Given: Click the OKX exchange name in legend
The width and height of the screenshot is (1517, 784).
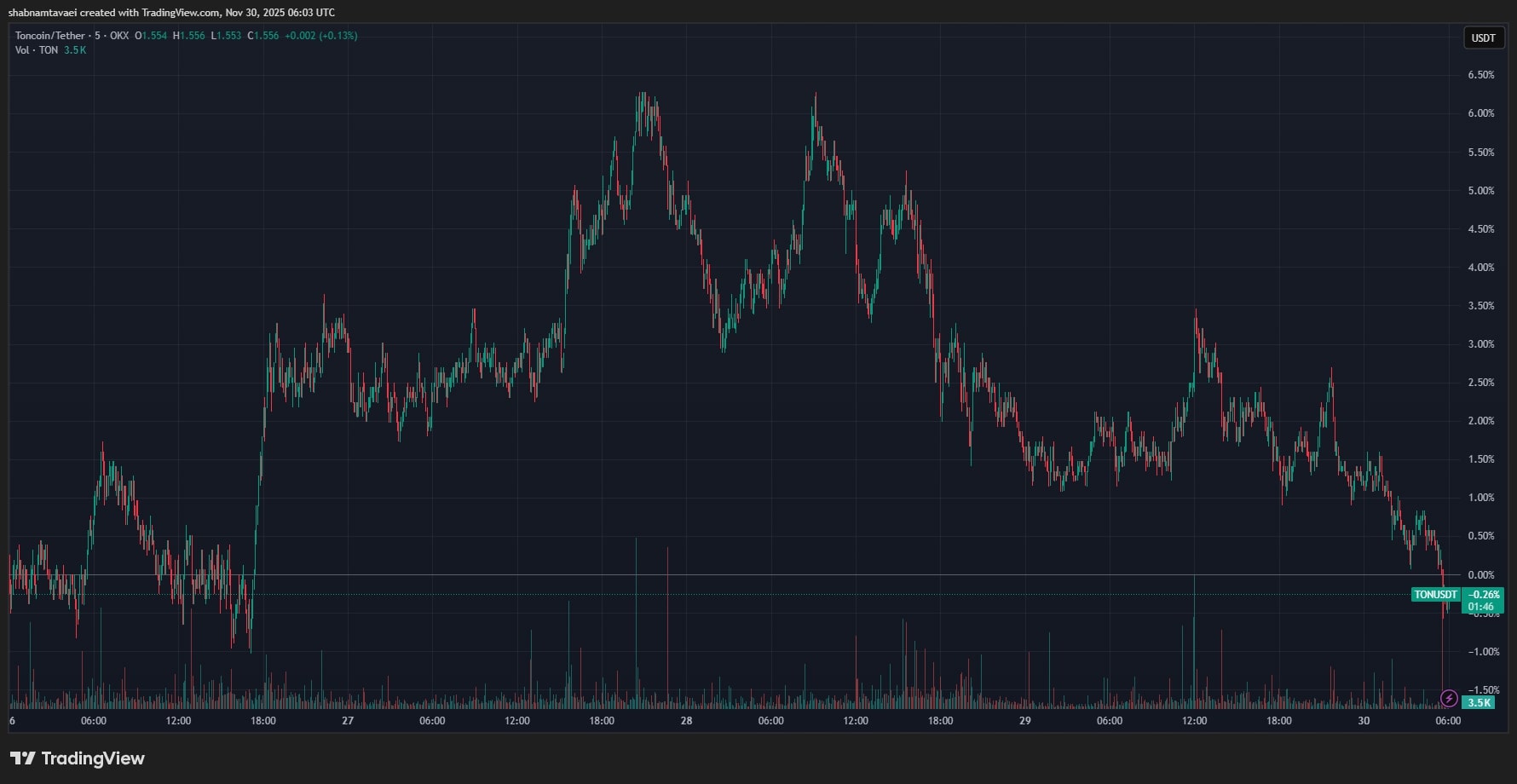Looking at the screenshot, I should click(119, 36).
